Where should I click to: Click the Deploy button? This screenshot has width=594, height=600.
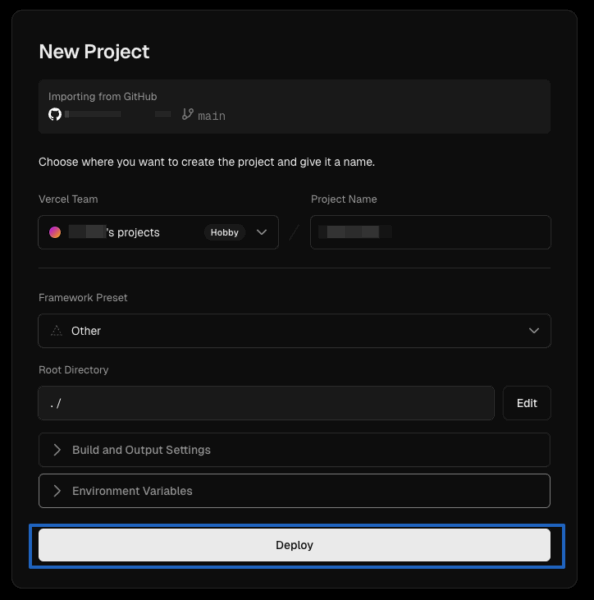(294, 545)
